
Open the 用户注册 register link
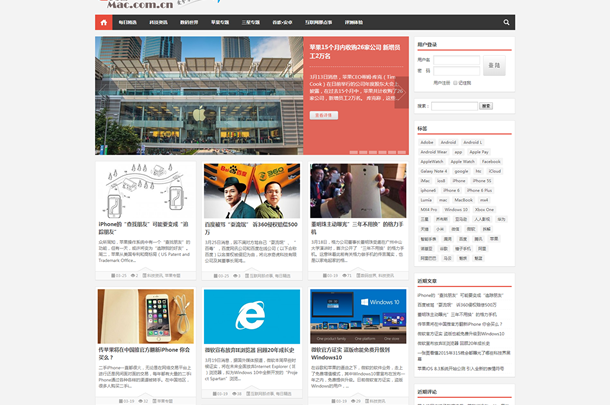[442, 83]
